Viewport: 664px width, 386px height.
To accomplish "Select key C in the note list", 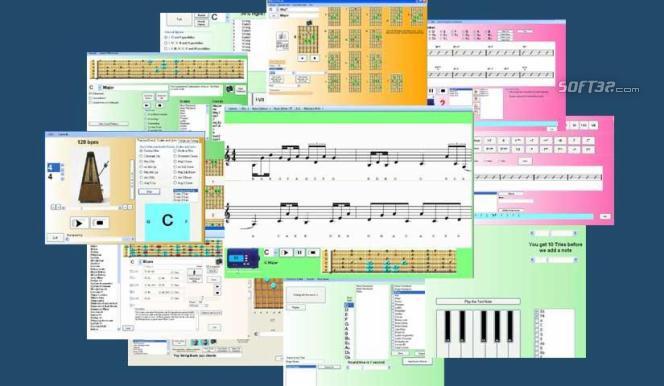I will 348,305.
